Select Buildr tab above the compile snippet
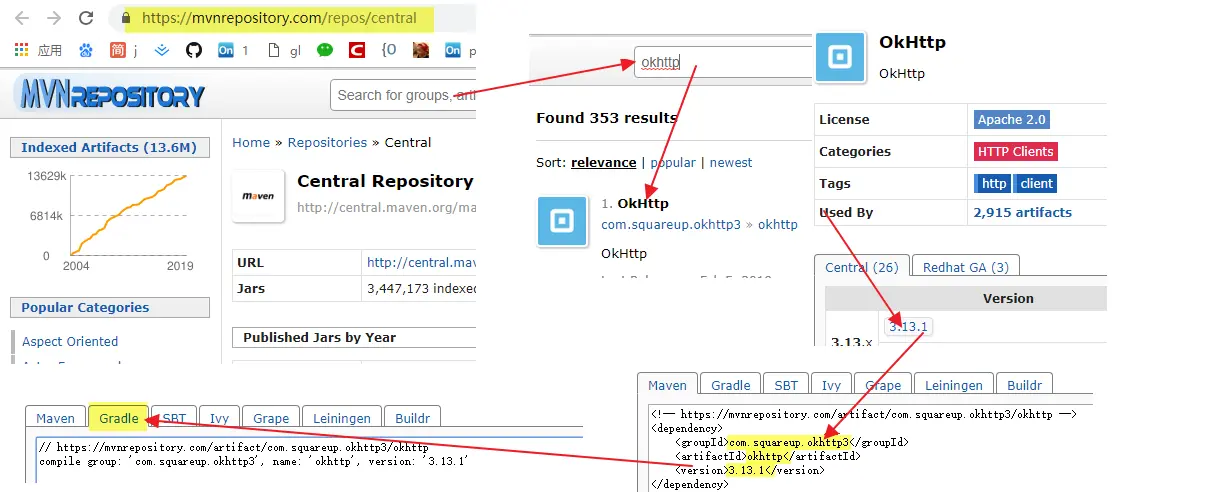Screen dimensions: 1225x492 (x=412, y=418)
